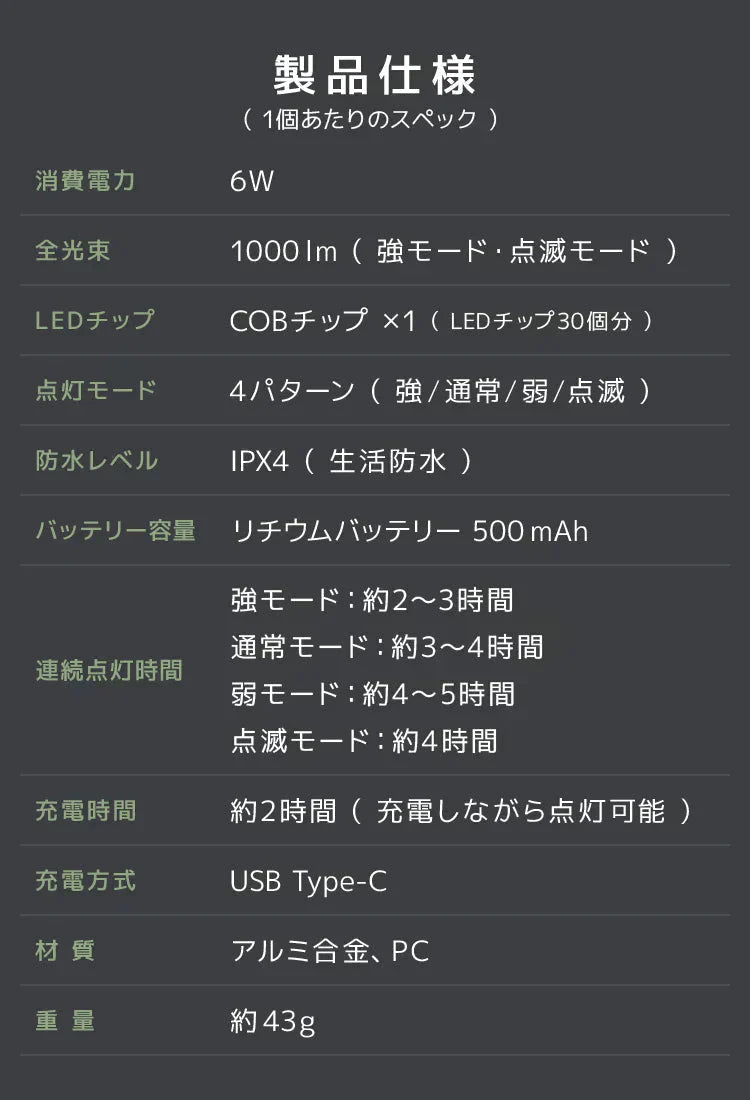Select the 全光束 row label

point(73,250)
